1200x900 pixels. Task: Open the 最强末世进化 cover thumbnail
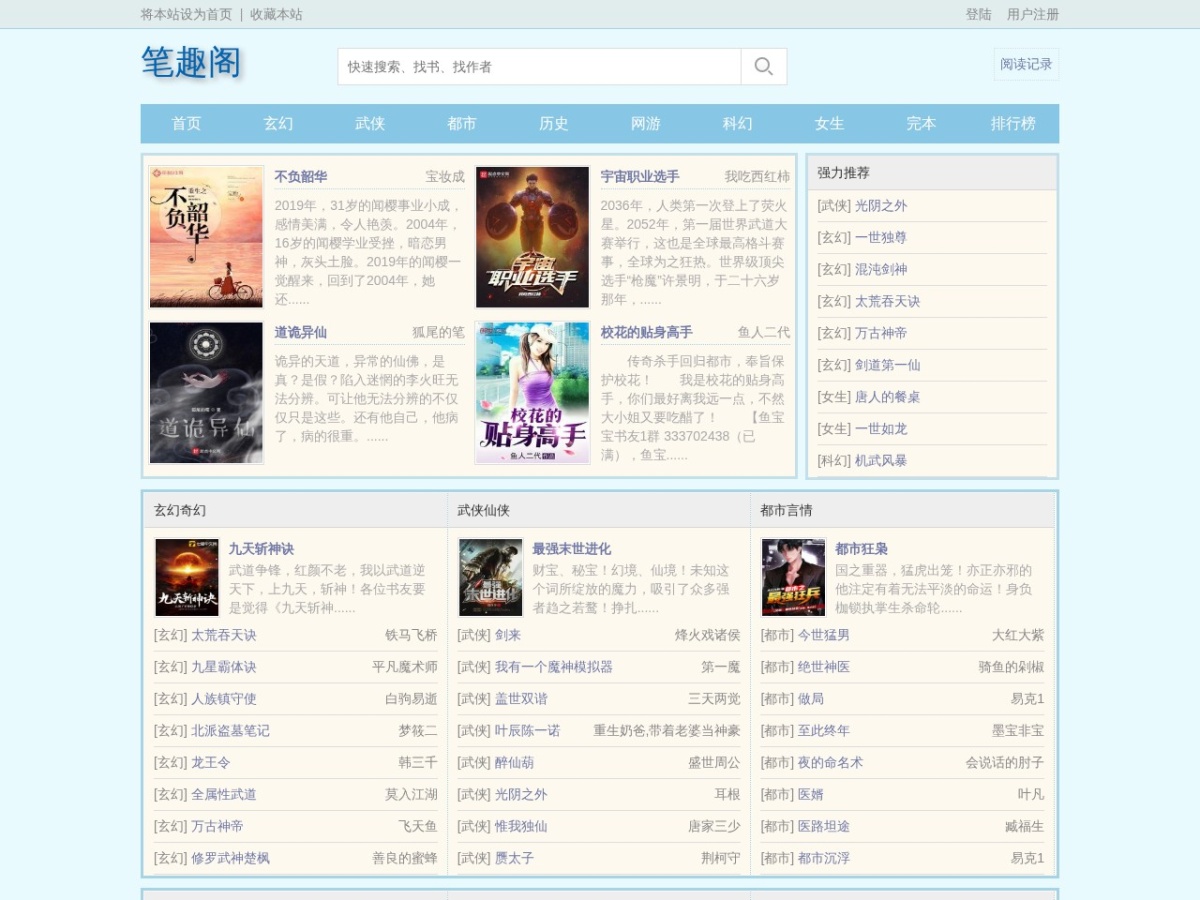pyautogui.click(x=491, y=578)
